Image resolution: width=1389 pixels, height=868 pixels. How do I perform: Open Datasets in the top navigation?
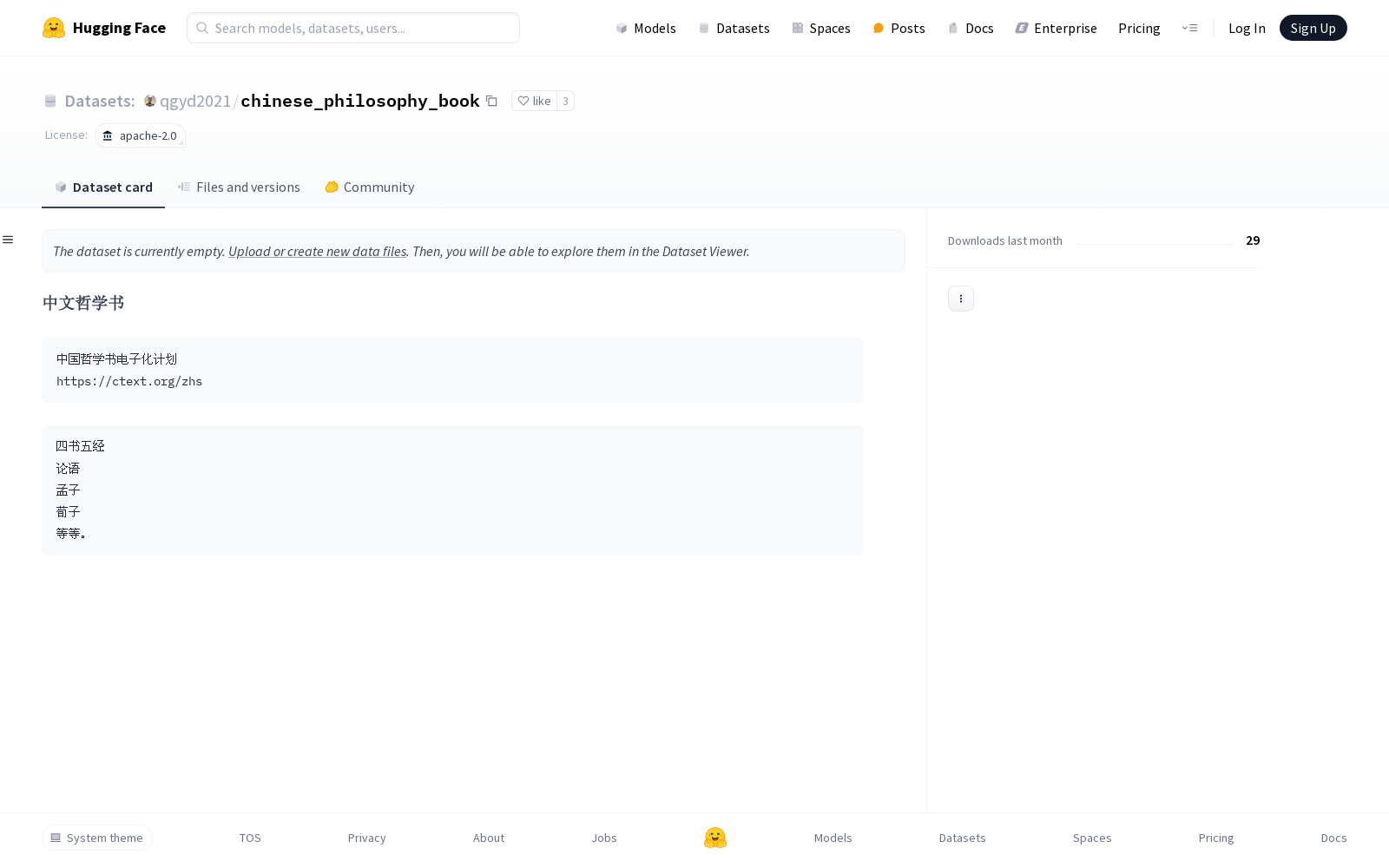pyautogui.click(x=734, y=29)
